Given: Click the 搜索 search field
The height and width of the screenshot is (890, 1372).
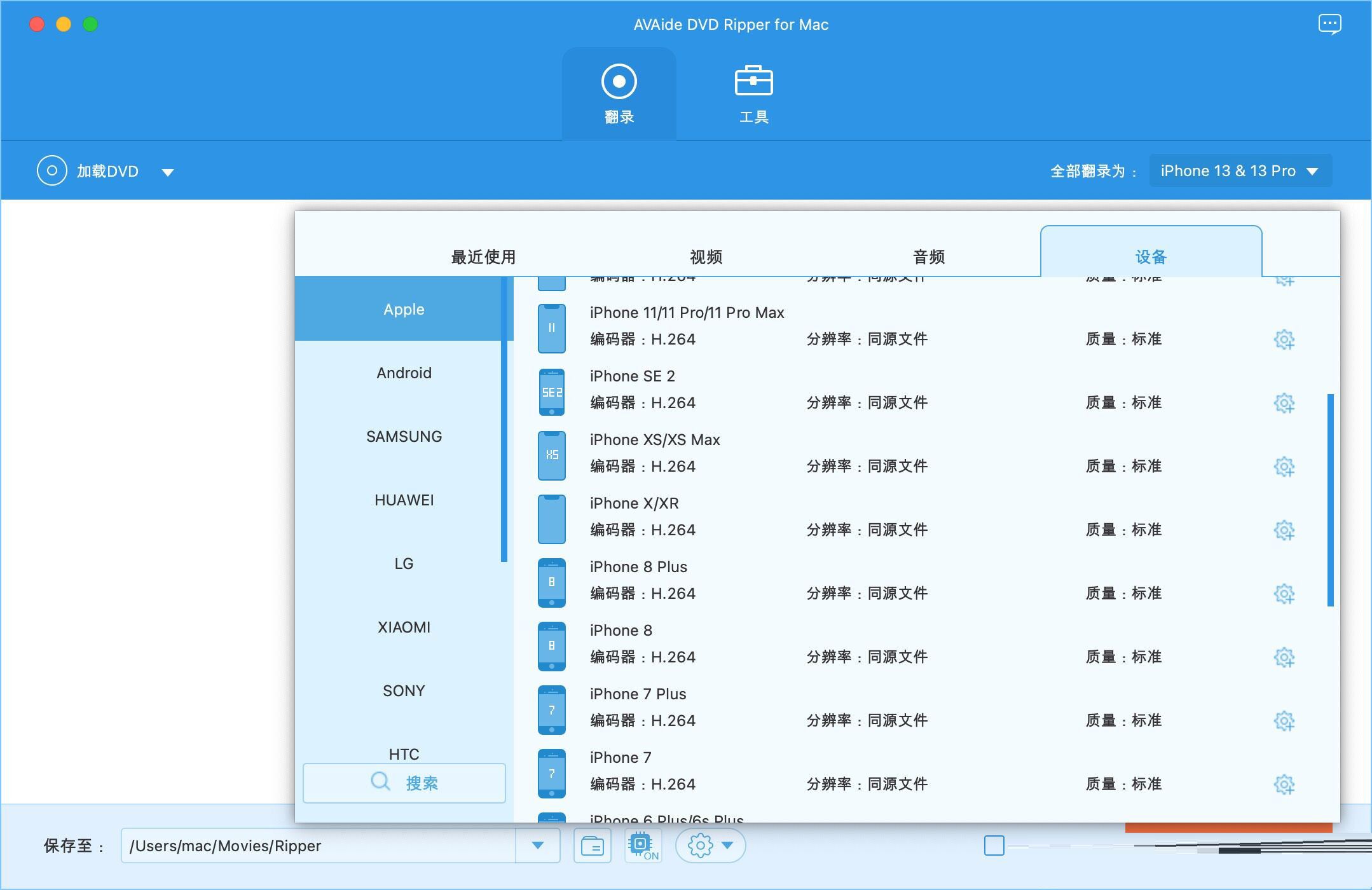Looking at the screenshot, I should pyautogui.click(x=404, y=783).
